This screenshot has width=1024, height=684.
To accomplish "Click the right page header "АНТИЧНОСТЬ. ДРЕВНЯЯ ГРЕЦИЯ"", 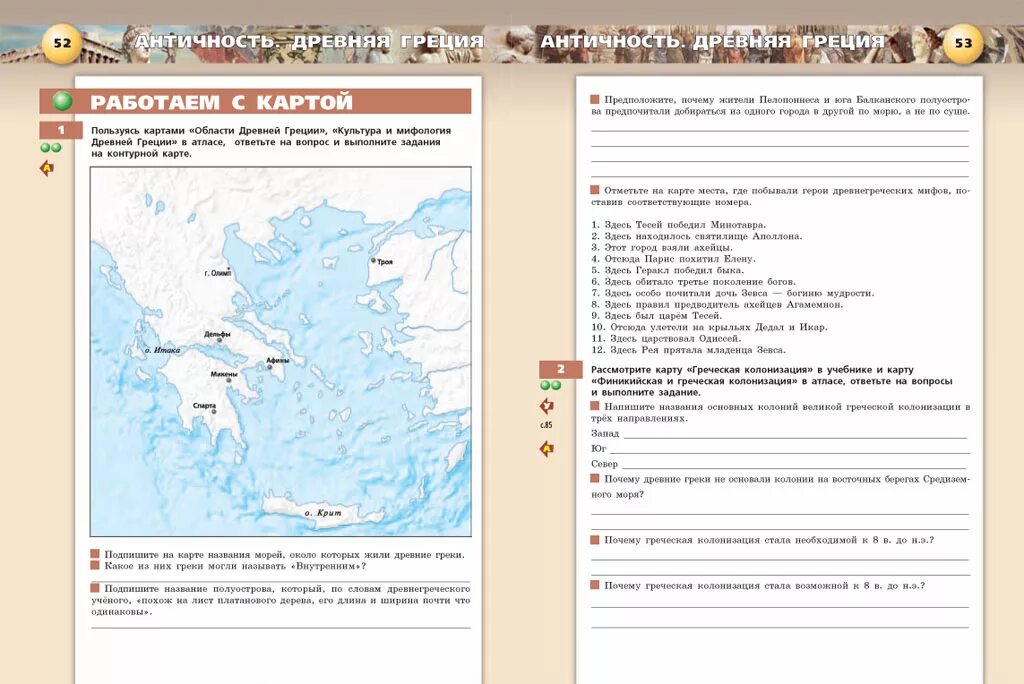I will tap(712, 42).
